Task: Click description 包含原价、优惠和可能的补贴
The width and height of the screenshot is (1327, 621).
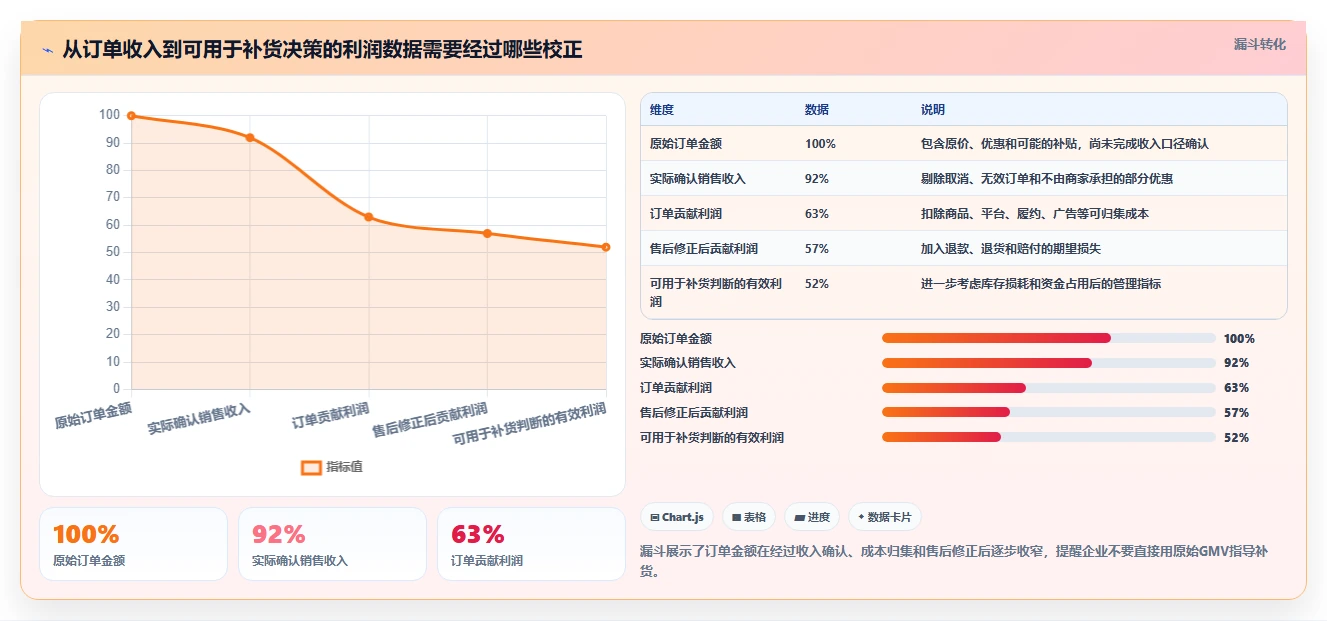Action: [1065, 144]
